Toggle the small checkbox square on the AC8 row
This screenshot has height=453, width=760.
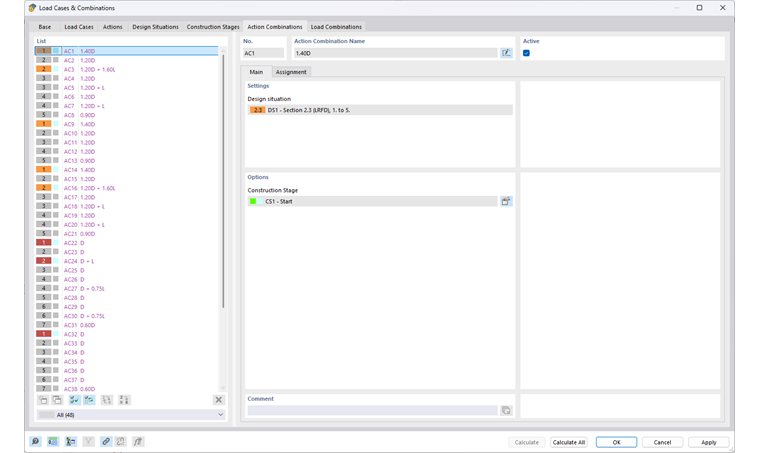point(56,115)
